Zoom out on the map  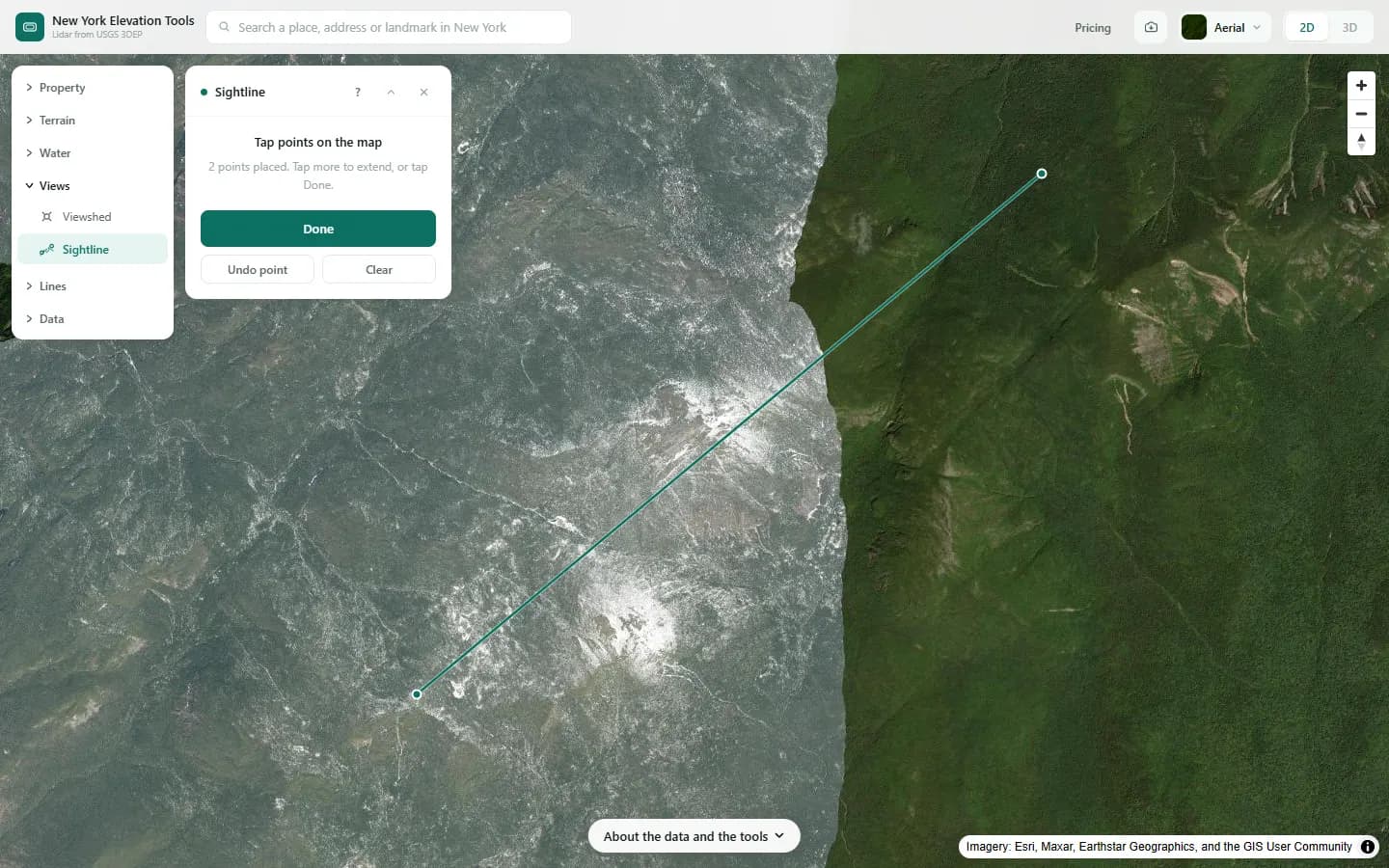[1361, 114]
